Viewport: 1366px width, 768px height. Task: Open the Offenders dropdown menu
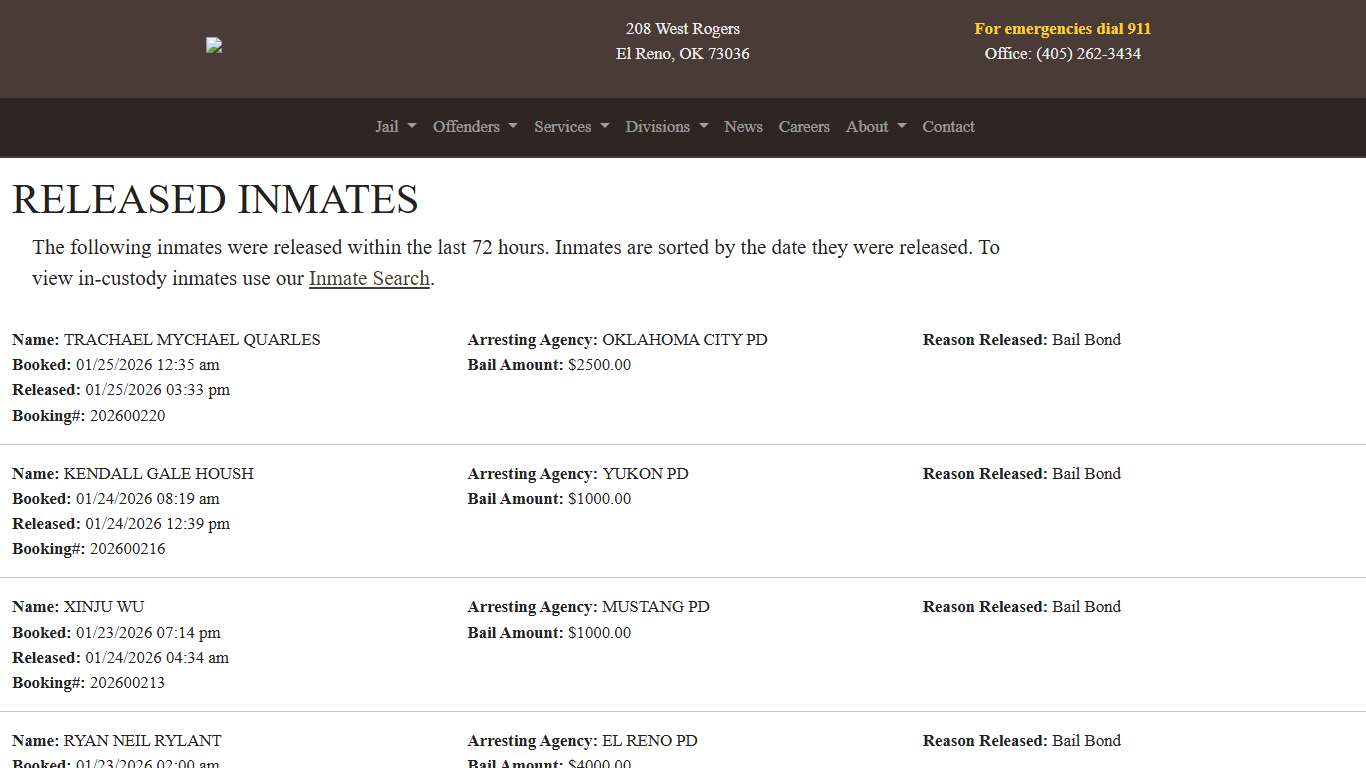pyautogui.click(x=474, y=127)
